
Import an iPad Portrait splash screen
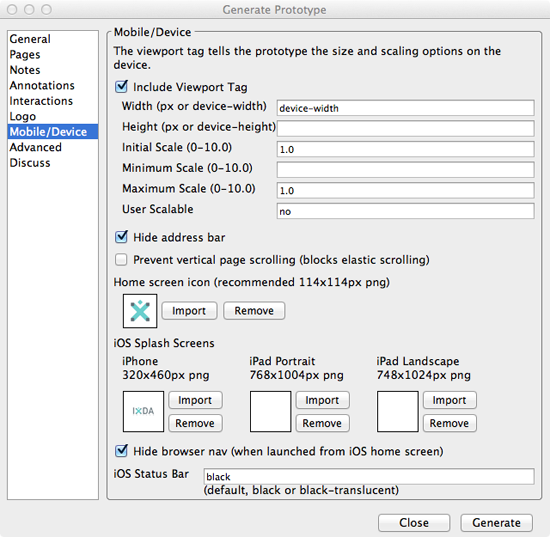[x=323, y=400]
